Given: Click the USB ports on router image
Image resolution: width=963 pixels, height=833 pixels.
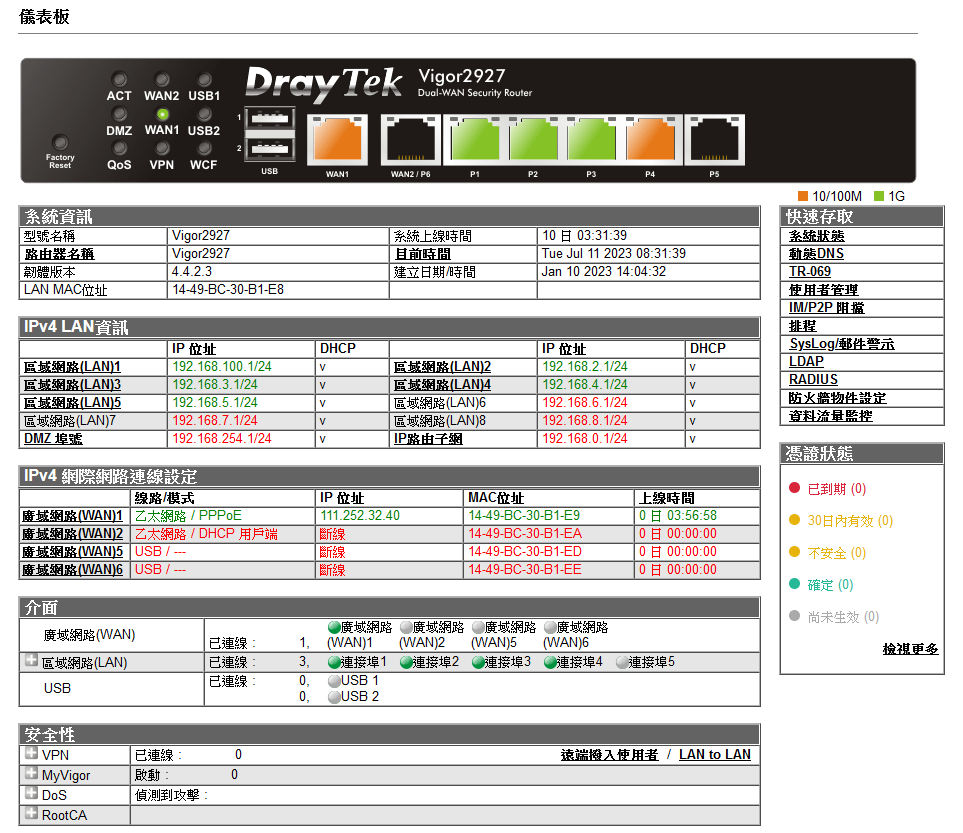Looking at the screenshot, I should [x=269, y=135].
